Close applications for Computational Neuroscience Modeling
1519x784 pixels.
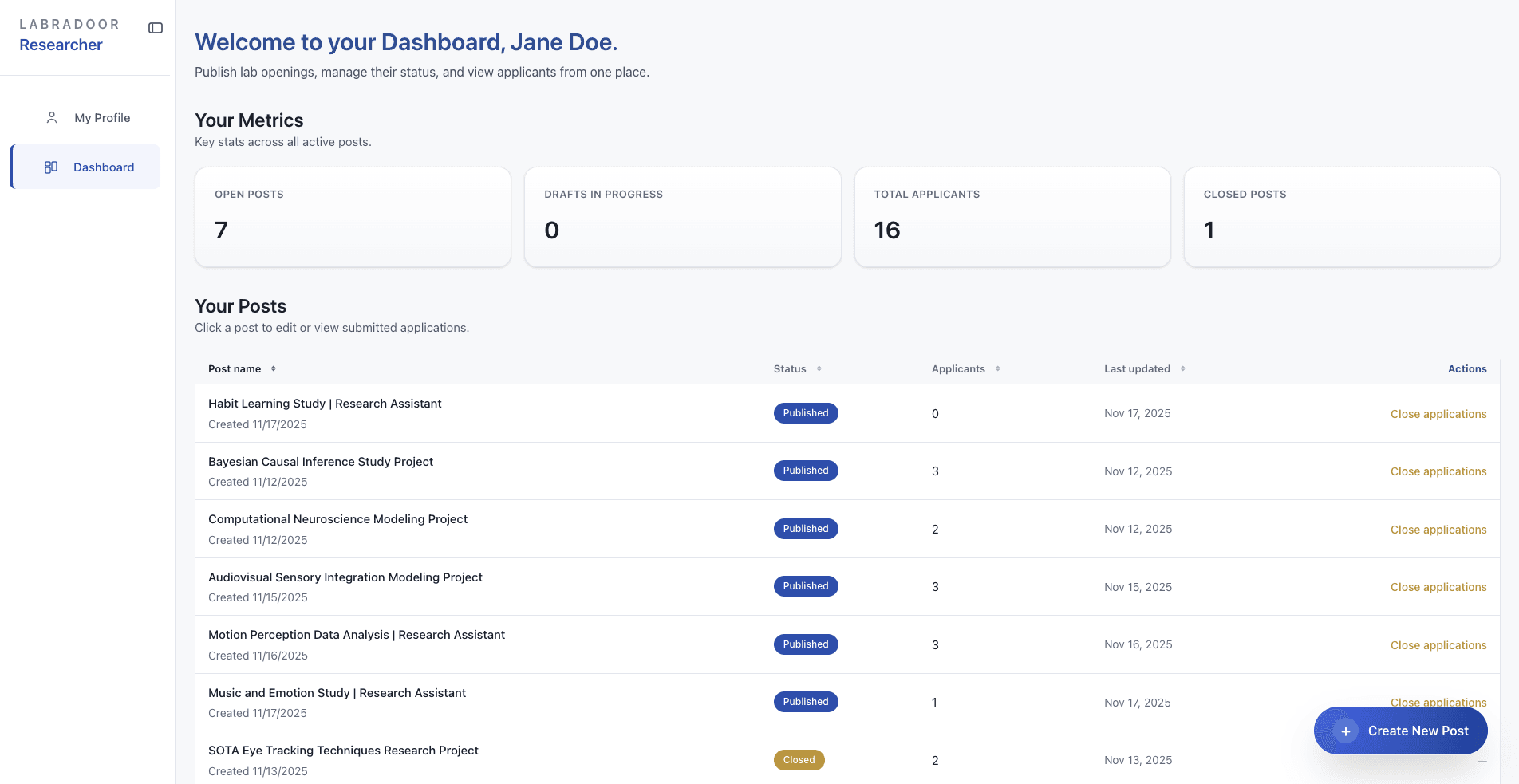tap(1438, 529)
